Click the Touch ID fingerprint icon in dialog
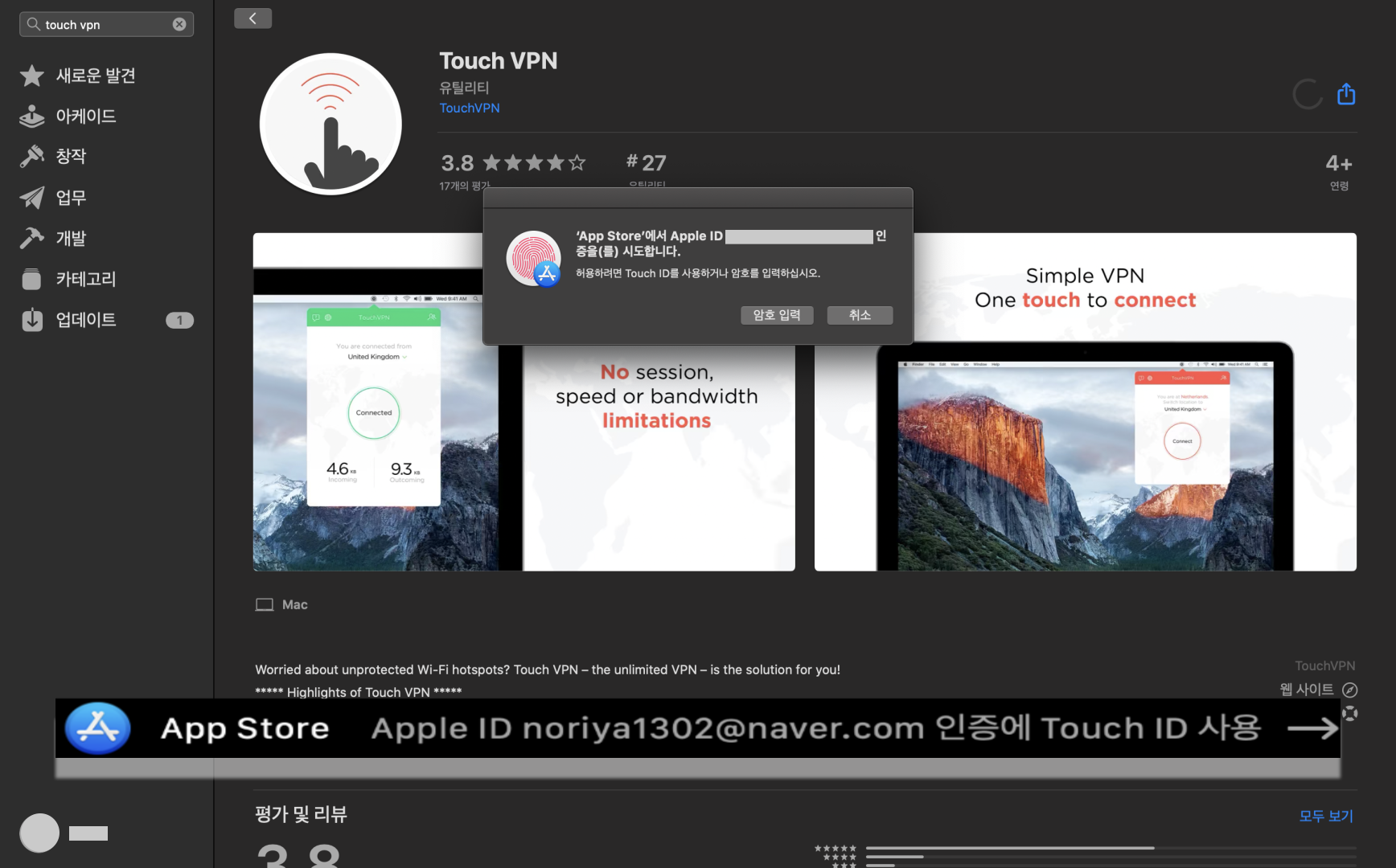The height and width of the screenshot is (868, 1396). pos(533,259)
